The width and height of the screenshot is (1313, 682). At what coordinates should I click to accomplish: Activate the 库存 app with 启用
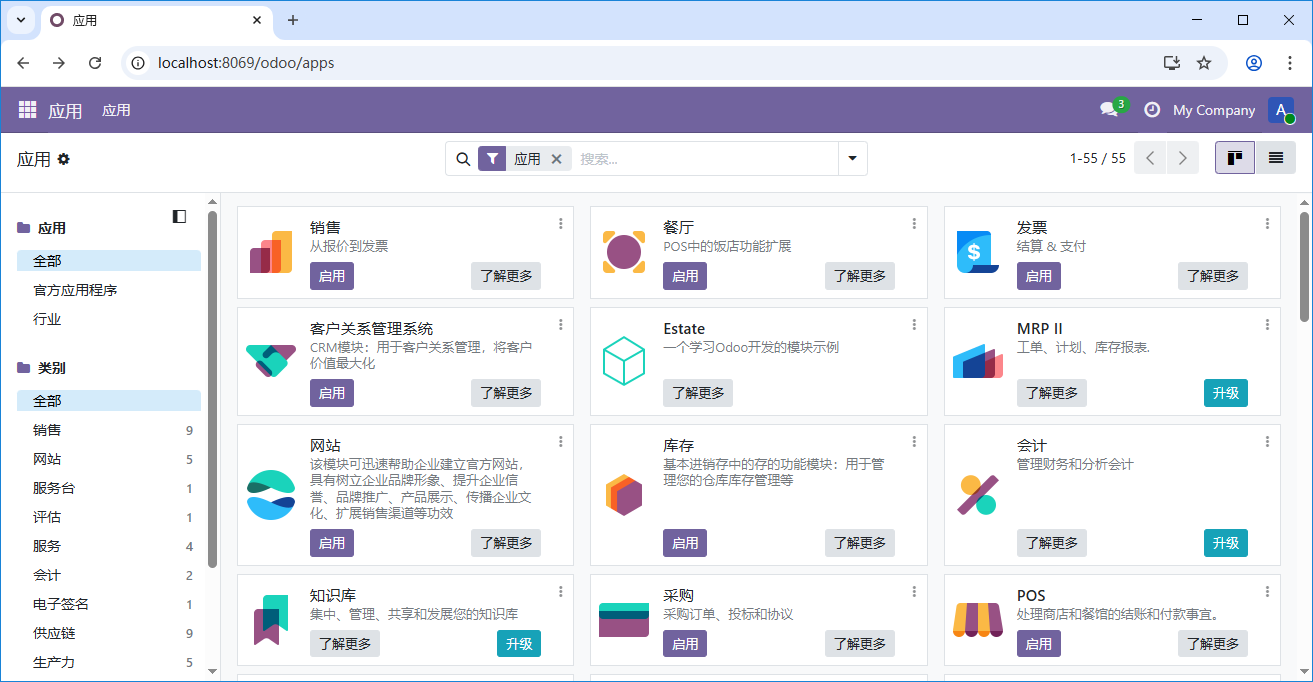tap(685, 543)
